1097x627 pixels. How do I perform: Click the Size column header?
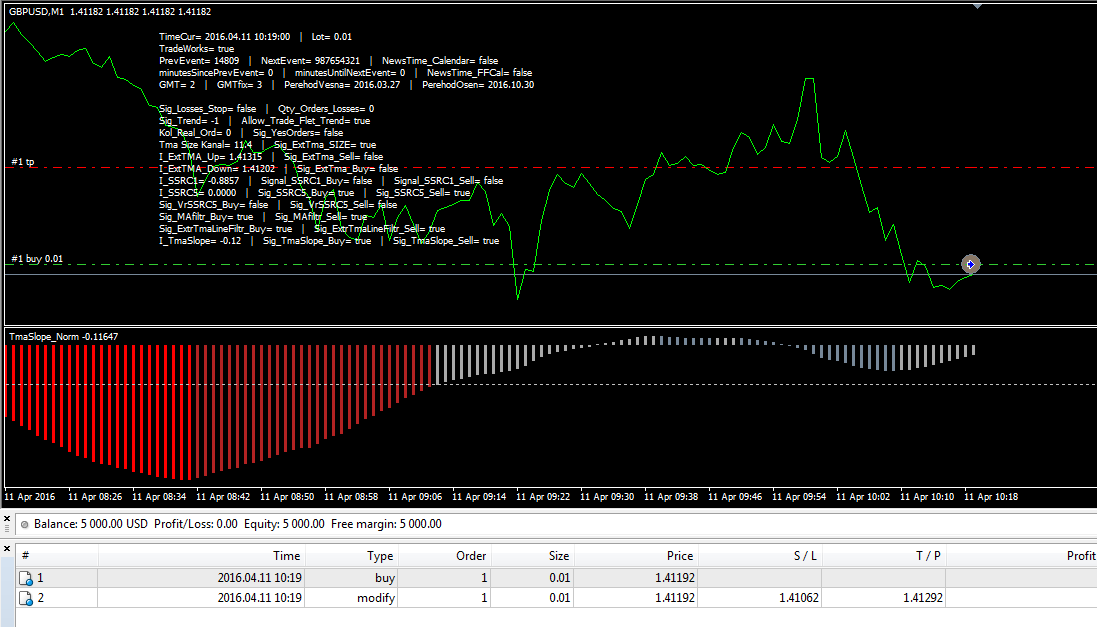532,556
